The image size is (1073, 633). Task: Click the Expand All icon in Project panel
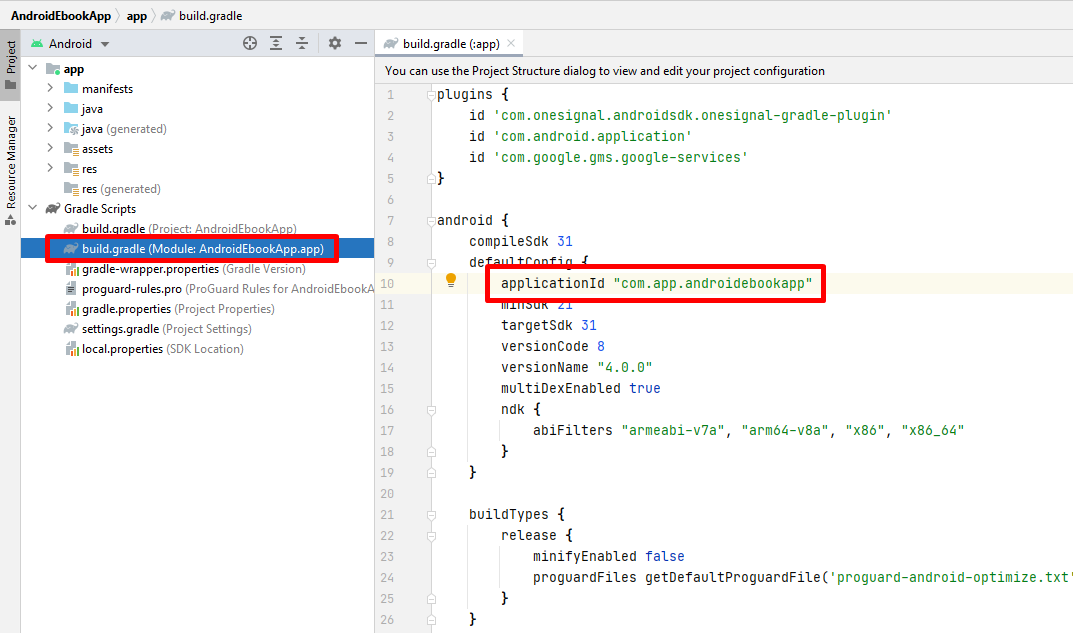coord(277,44)
